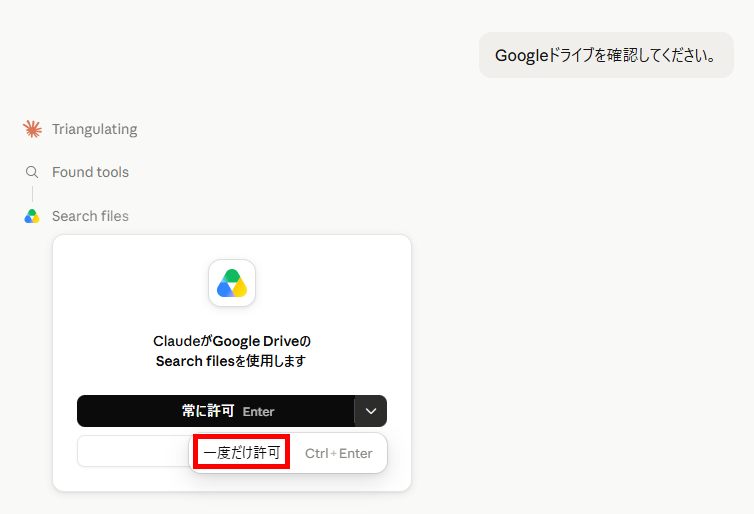The image size is (754, 514).
Task: Select 一度だけ許可 (Allow once) menu option
Action: pyautogui.click(x=289, y=453)
